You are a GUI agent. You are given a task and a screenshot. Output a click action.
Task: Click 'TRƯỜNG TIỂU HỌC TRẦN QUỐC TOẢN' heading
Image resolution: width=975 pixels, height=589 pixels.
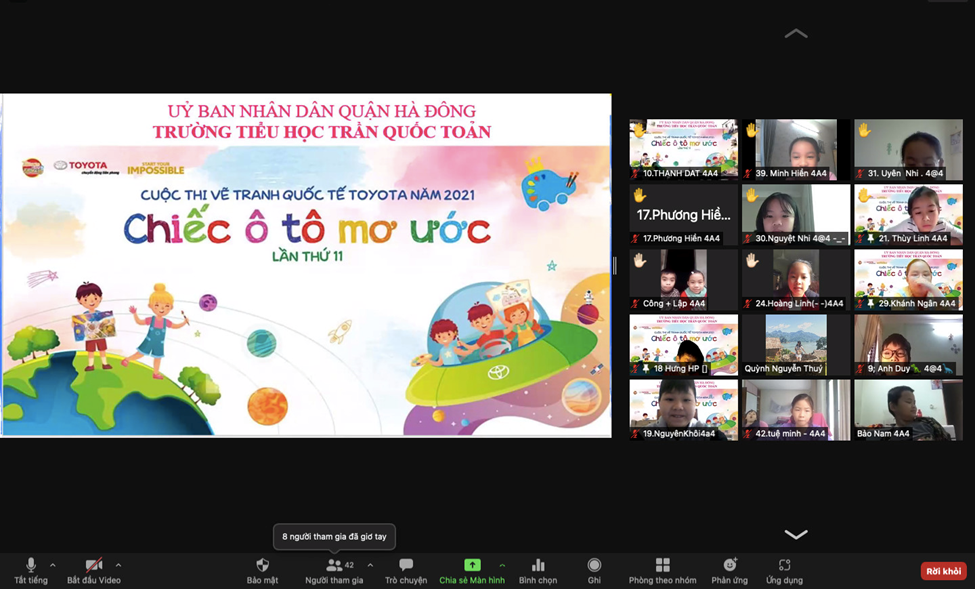tap(322, 132)
